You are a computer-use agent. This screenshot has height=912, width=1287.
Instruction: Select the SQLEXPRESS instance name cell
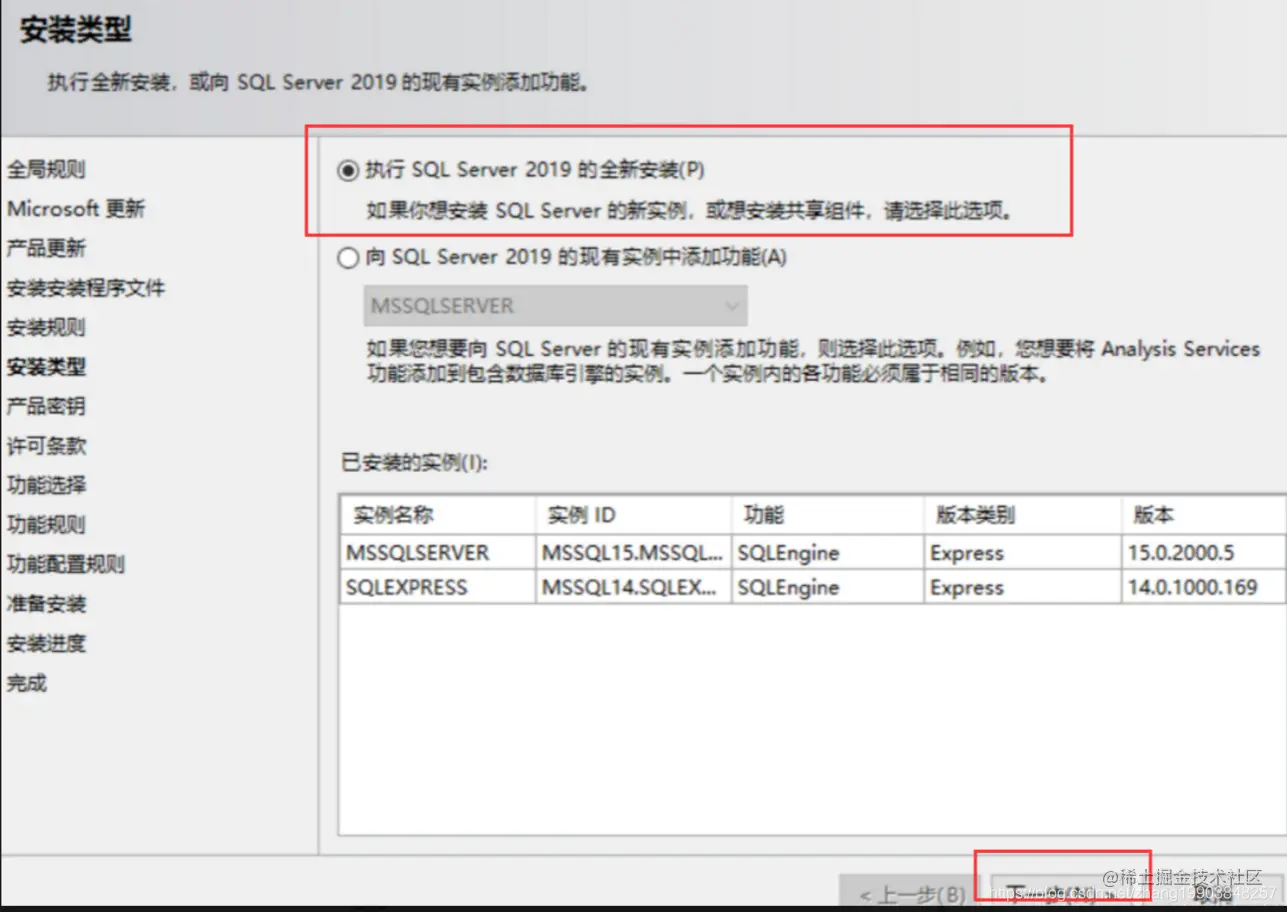437,587
